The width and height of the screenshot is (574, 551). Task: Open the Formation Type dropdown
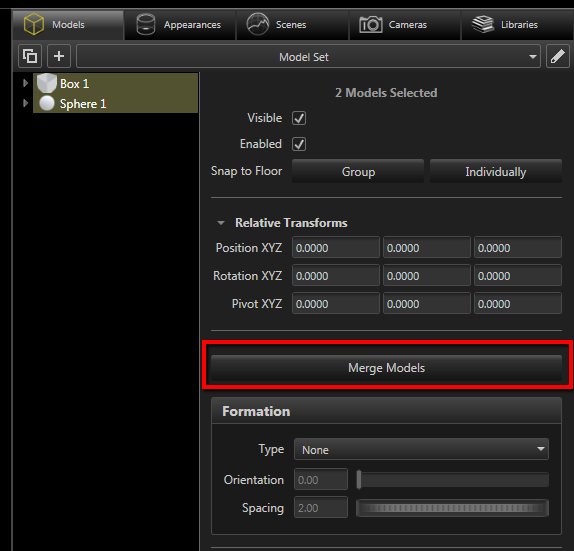(x=421, y=449)
